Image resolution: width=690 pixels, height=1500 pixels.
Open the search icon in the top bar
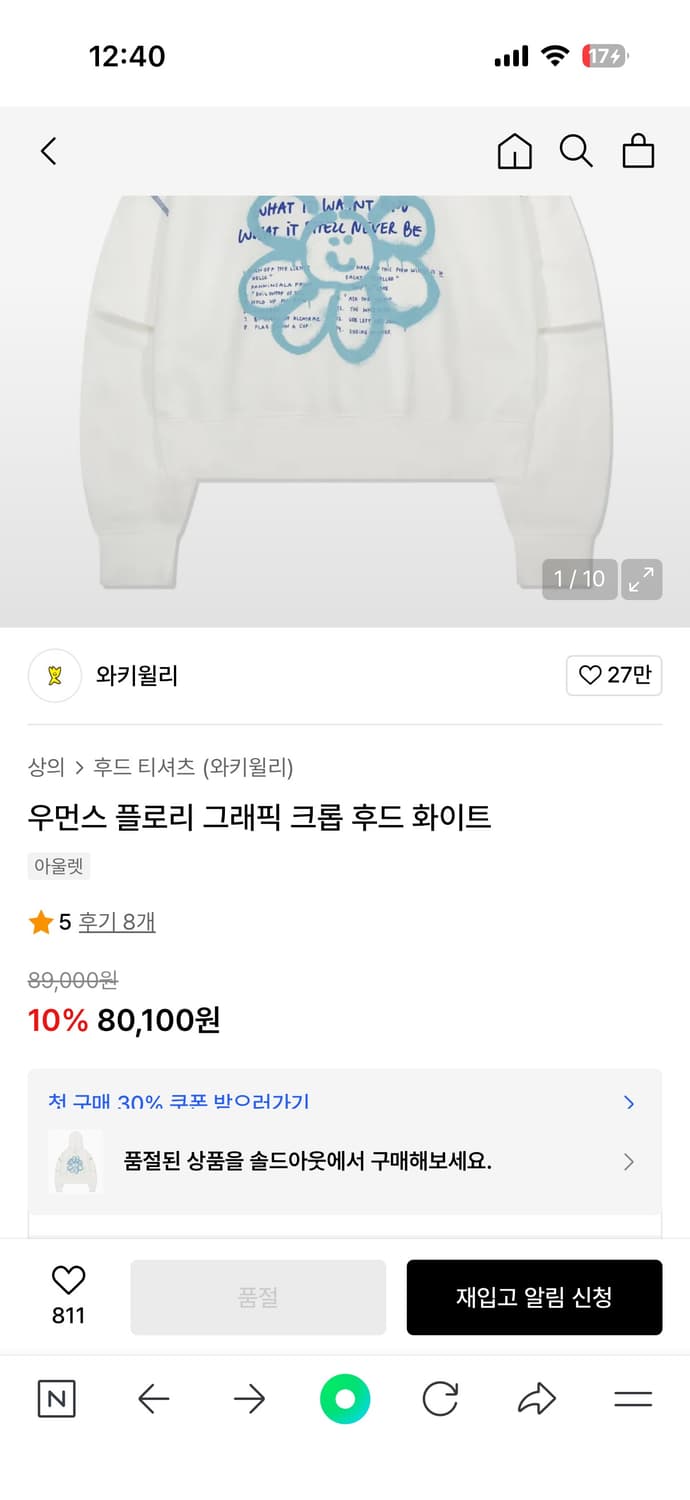tap(576, 151)
